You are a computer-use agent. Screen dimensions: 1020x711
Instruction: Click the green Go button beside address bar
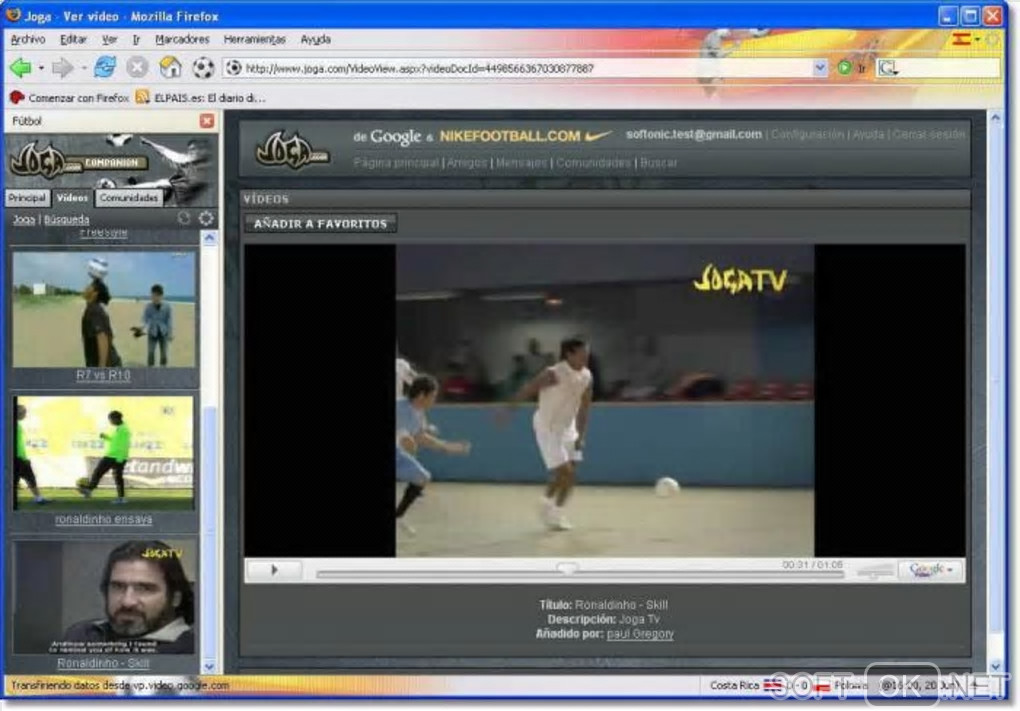click(x=844, y=67)
